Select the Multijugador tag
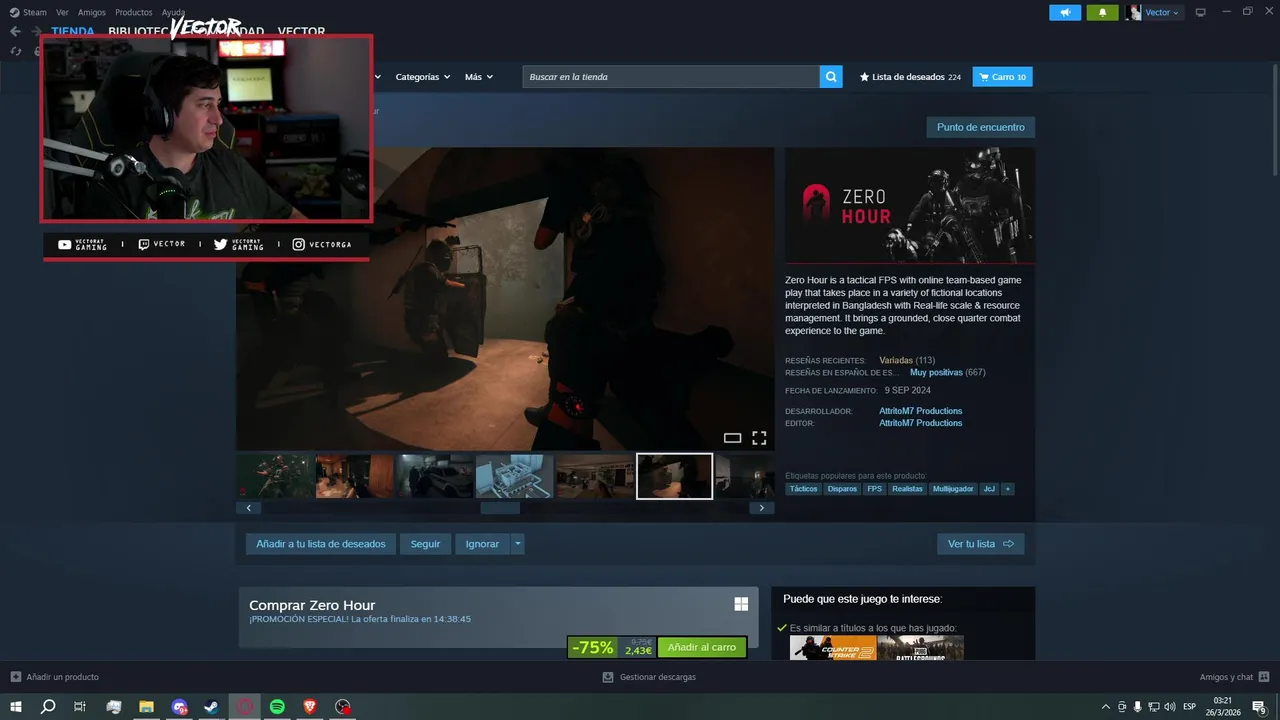 (x=953, y=489)
